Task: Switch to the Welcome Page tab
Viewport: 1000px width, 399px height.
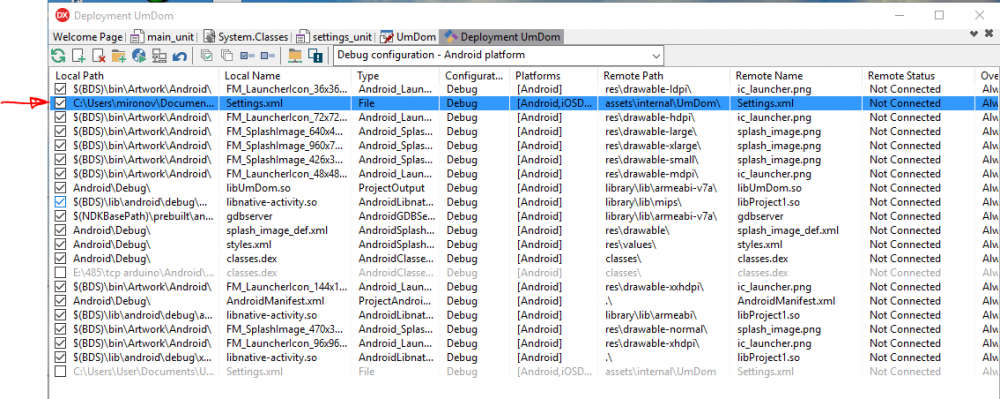Action: coord(87,37)
